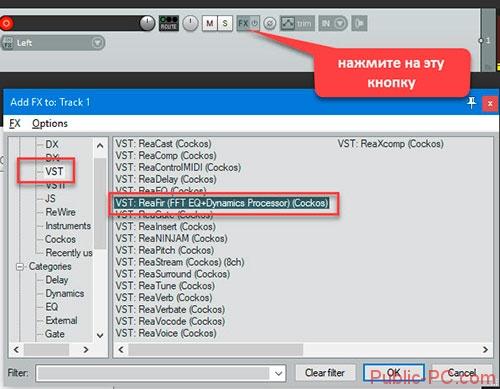Screen dimensions: 500x389
Task: Select ReWire in the FX tree
Action: pyautogui.click(x=60, y=212)
